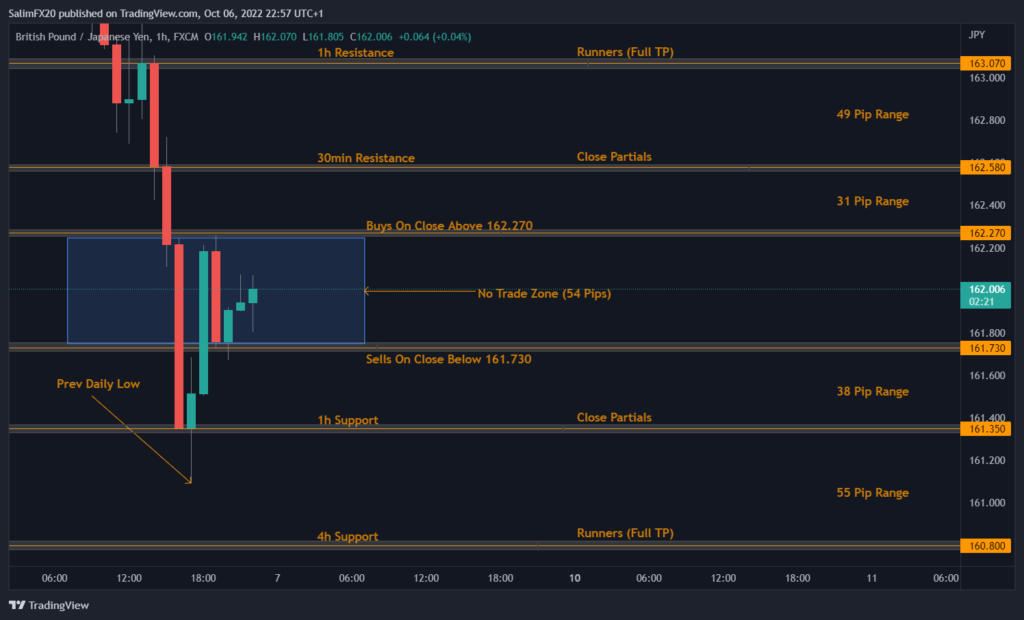Image resolution: width=1024 pixels, height=620 pixels.
Task: Click the 162.270 price axis label
Action: pos(986,233)
